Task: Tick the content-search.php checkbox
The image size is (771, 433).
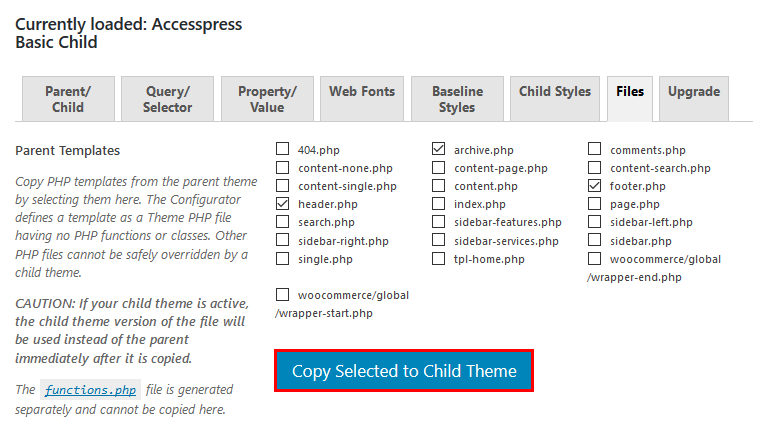Action: point(594,168)
